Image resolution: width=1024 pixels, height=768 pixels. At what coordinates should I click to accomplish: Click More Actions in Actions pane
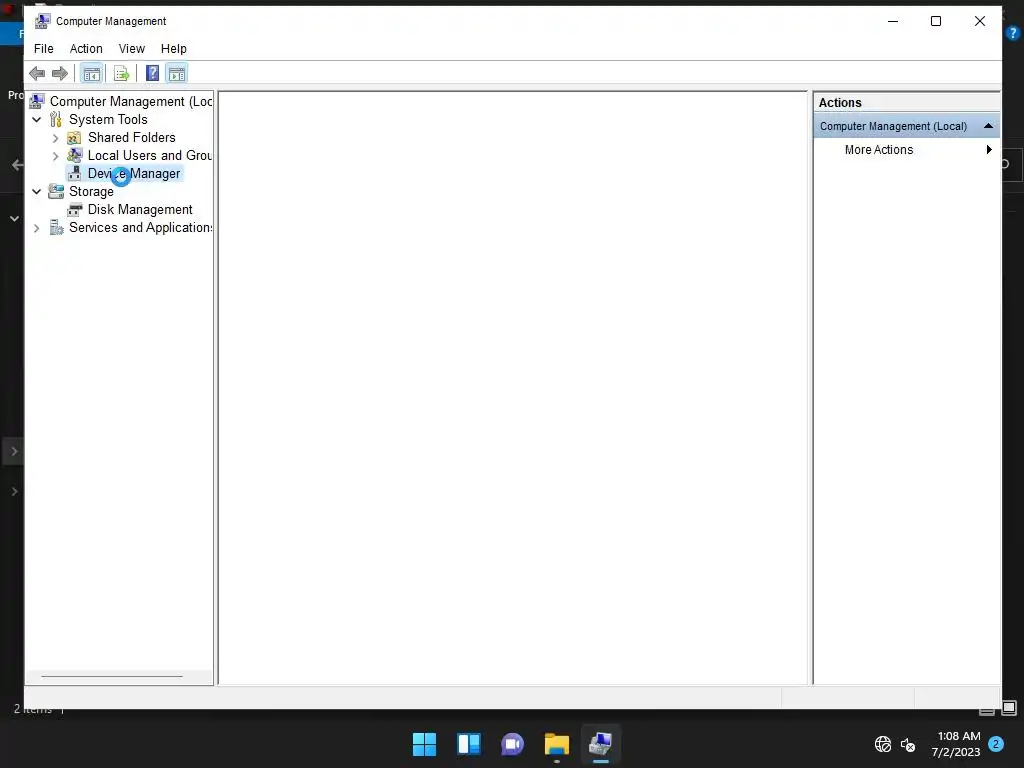[879, 150]
